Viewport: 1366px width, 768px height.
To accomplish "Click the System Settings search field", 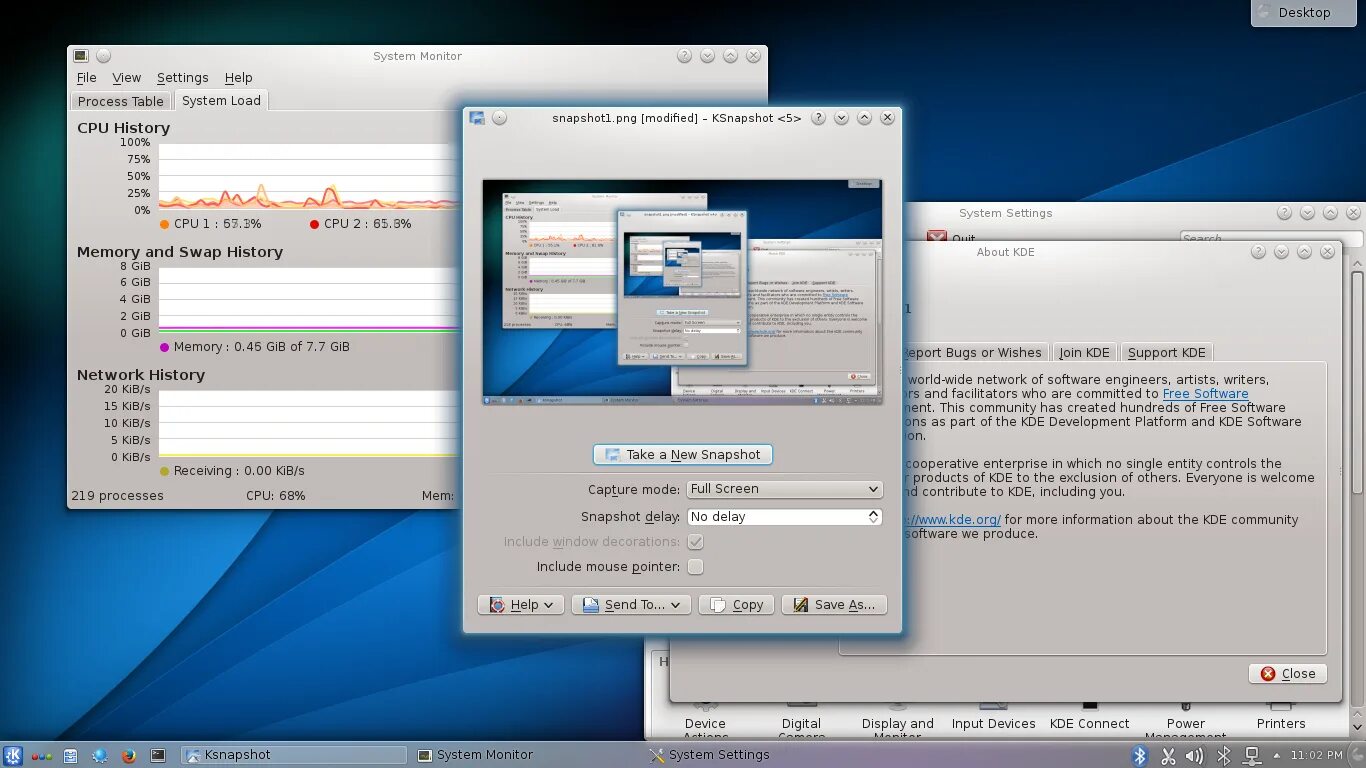I will pyautogui.click(x=1270, y=238).
